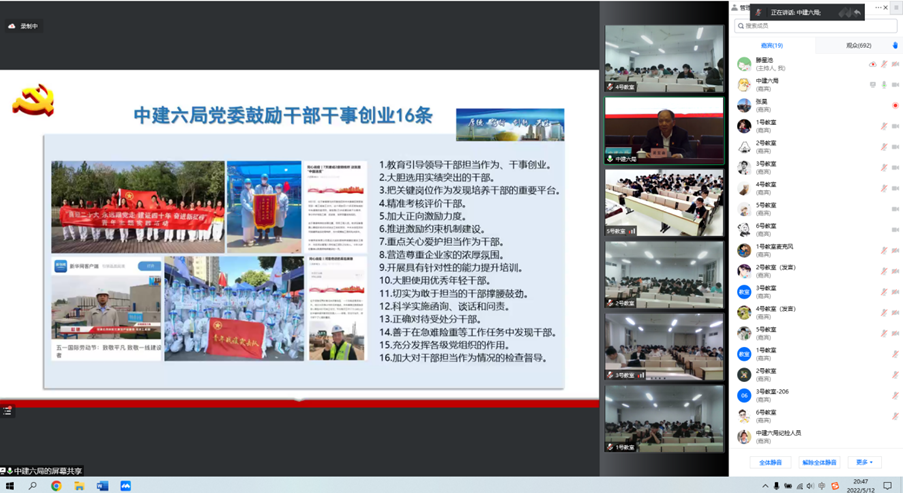
Task: Expand the 更多 dropdown at panel bottom
Action: 864,462
